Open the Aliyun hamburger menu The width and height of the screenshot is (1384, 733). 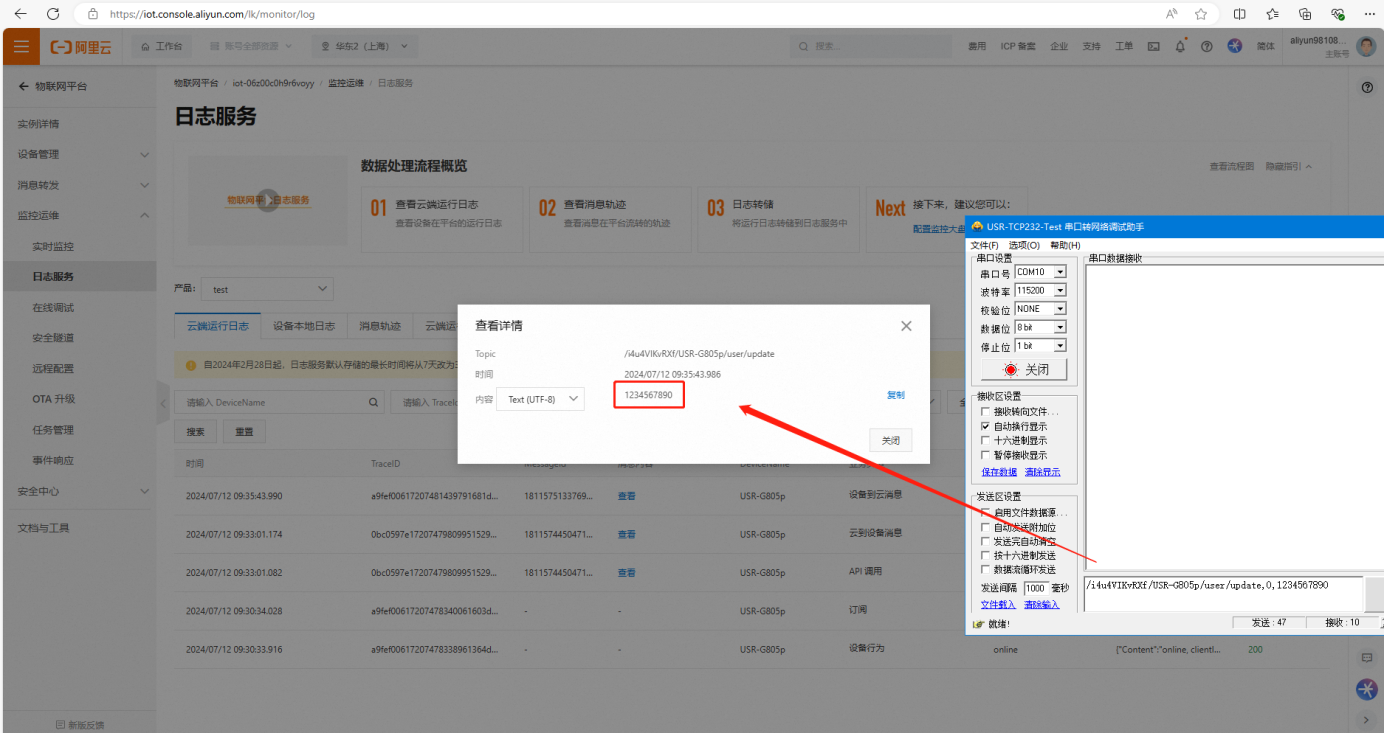pos(21,46)
